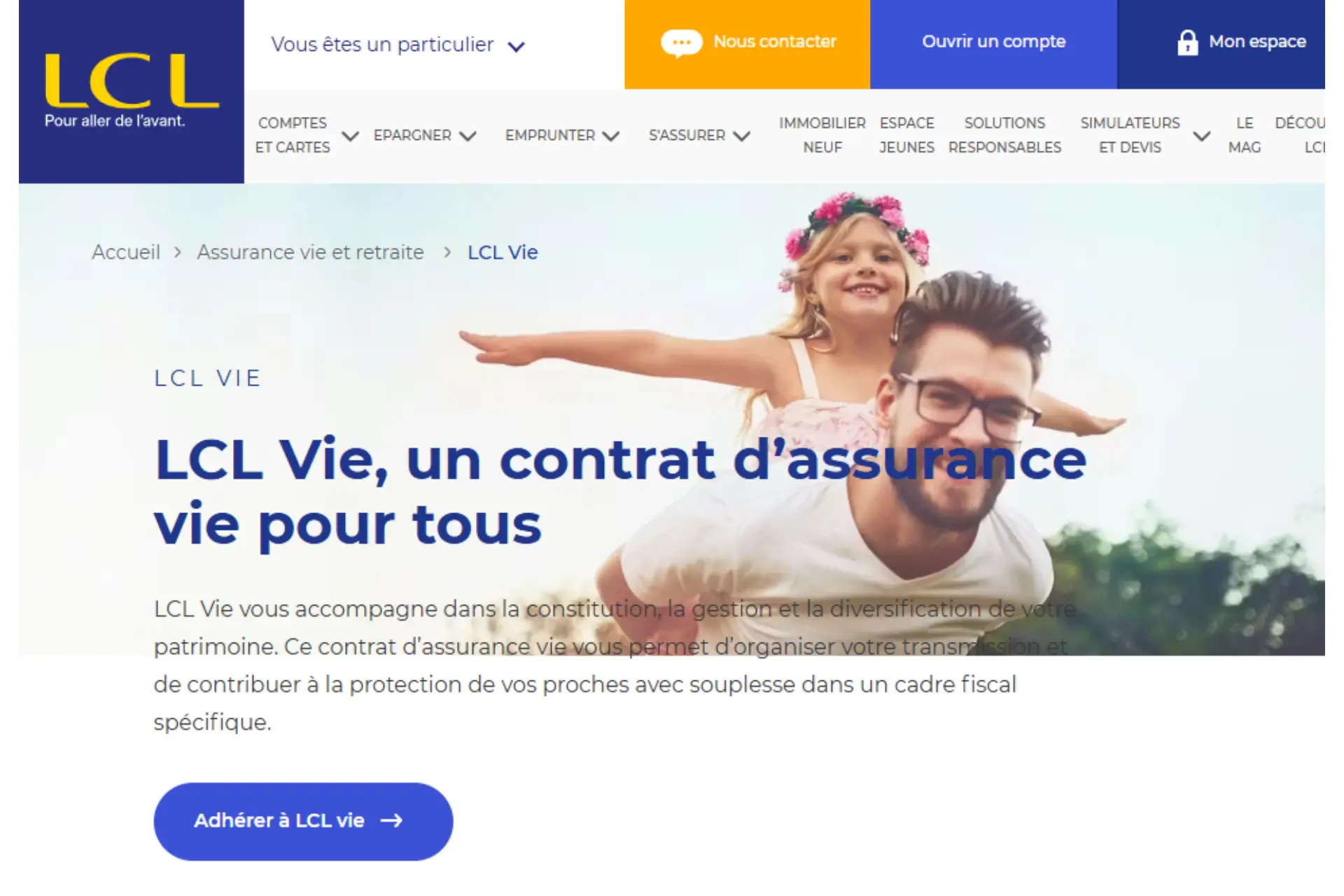Click the breadcrumb chevron after Accueil
Screen dimensions: 1344x896
(178, 252)
